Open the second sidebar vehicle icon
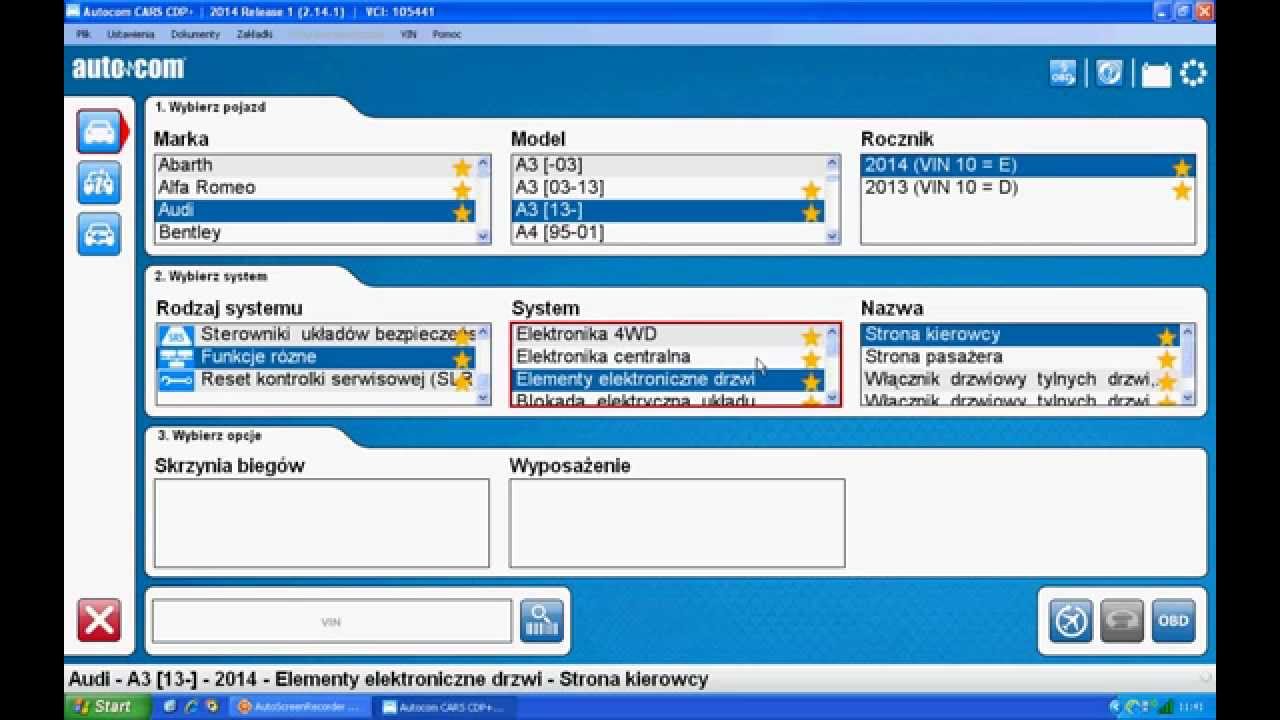This screenshot has height=720, width=1280. pos(99,182)
